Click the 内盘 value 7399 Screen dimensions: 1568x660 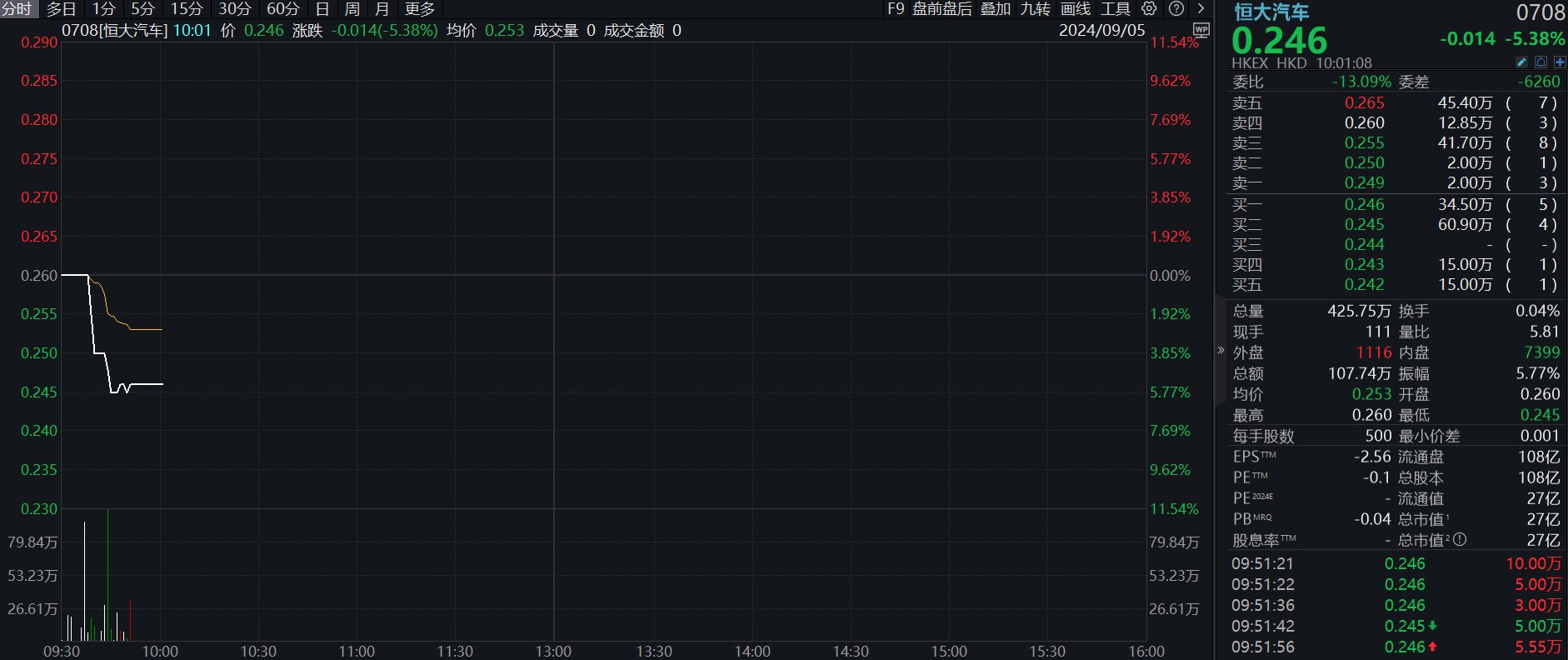(1541, 352)
